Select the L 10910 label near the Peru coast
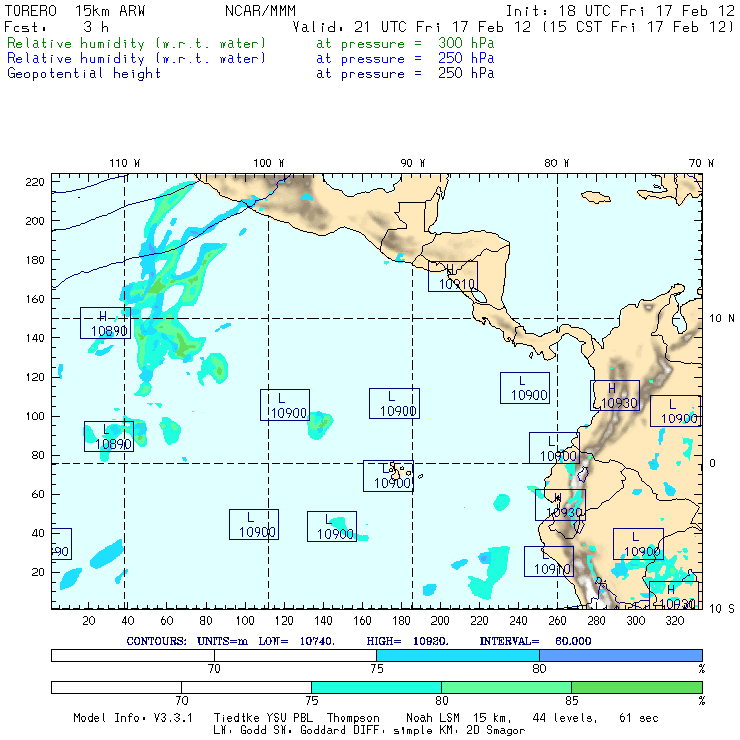The image size is (740, 740). 549,561
